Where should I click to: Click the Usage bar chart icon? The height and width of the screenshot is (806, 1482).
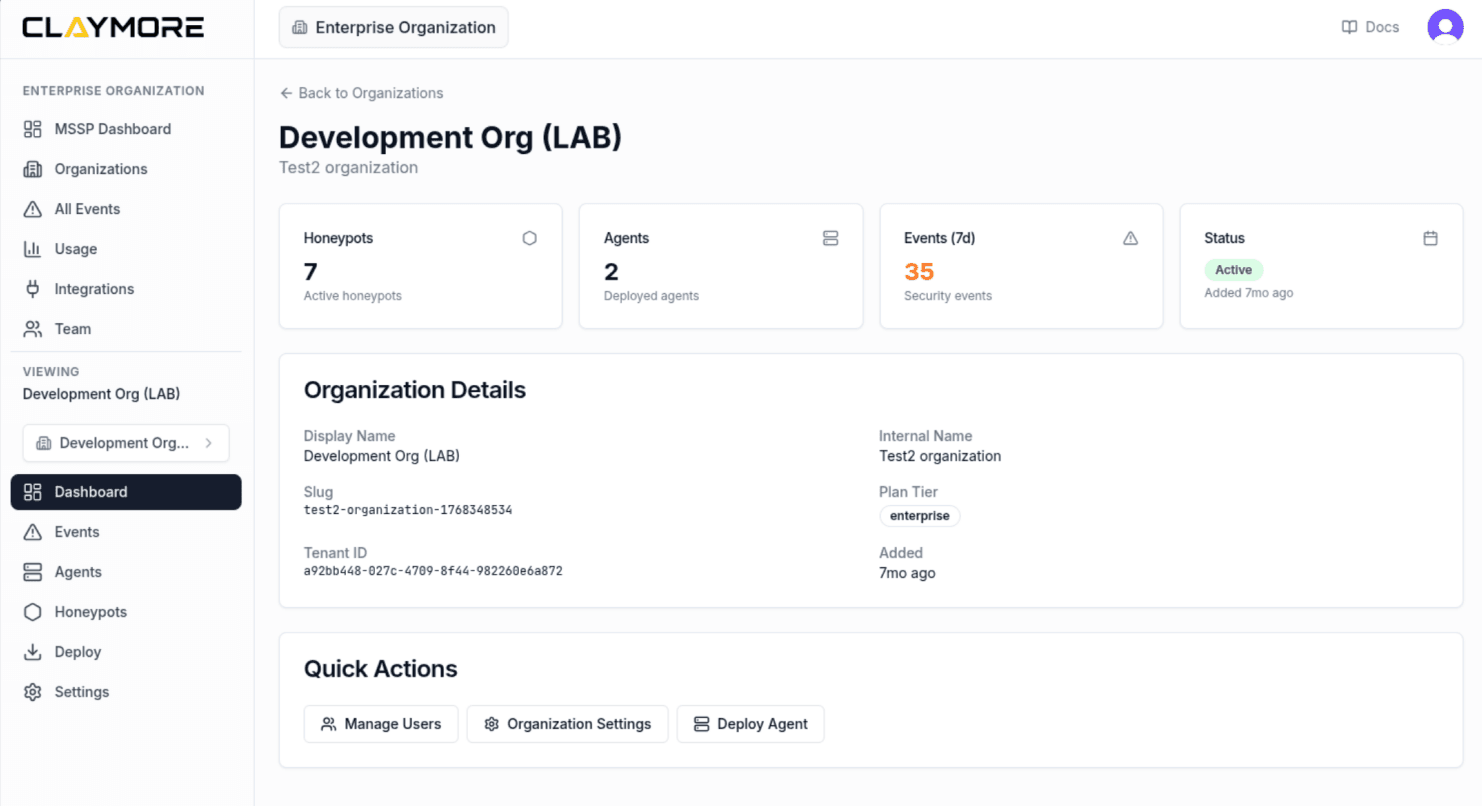coord(33,249)
